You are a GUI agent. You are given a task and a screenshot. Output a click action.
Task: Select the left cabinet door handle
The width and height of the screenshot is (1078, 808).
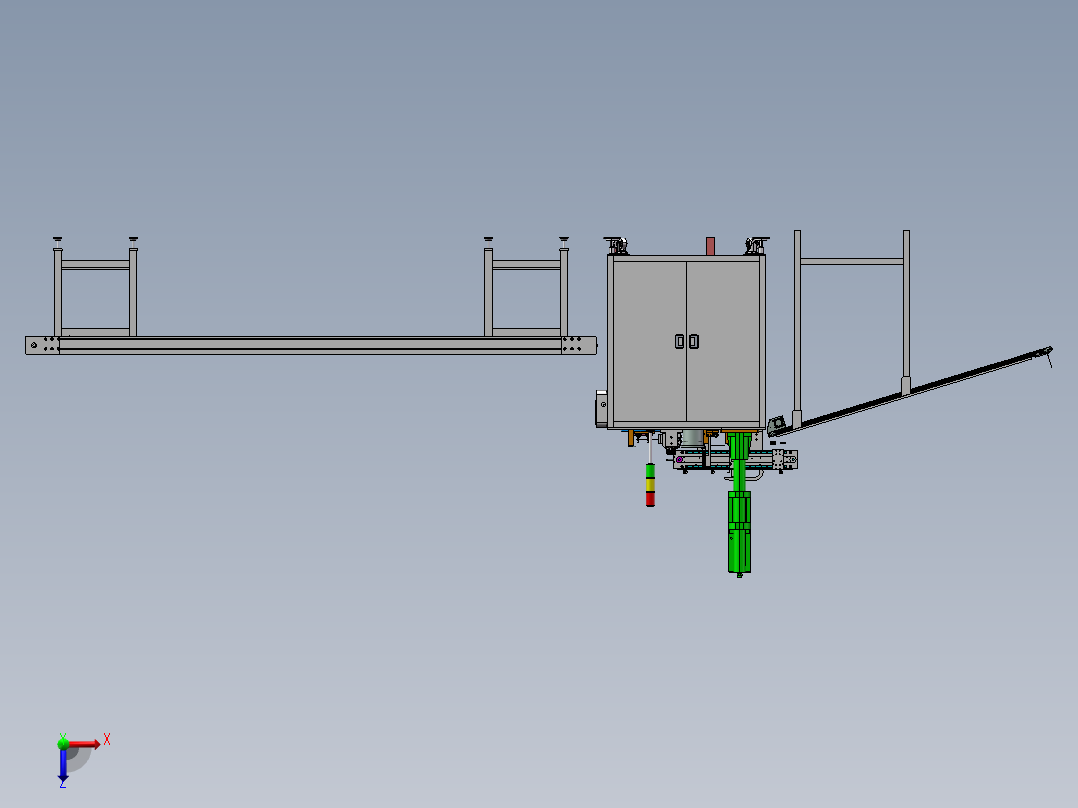coord(679,341)
